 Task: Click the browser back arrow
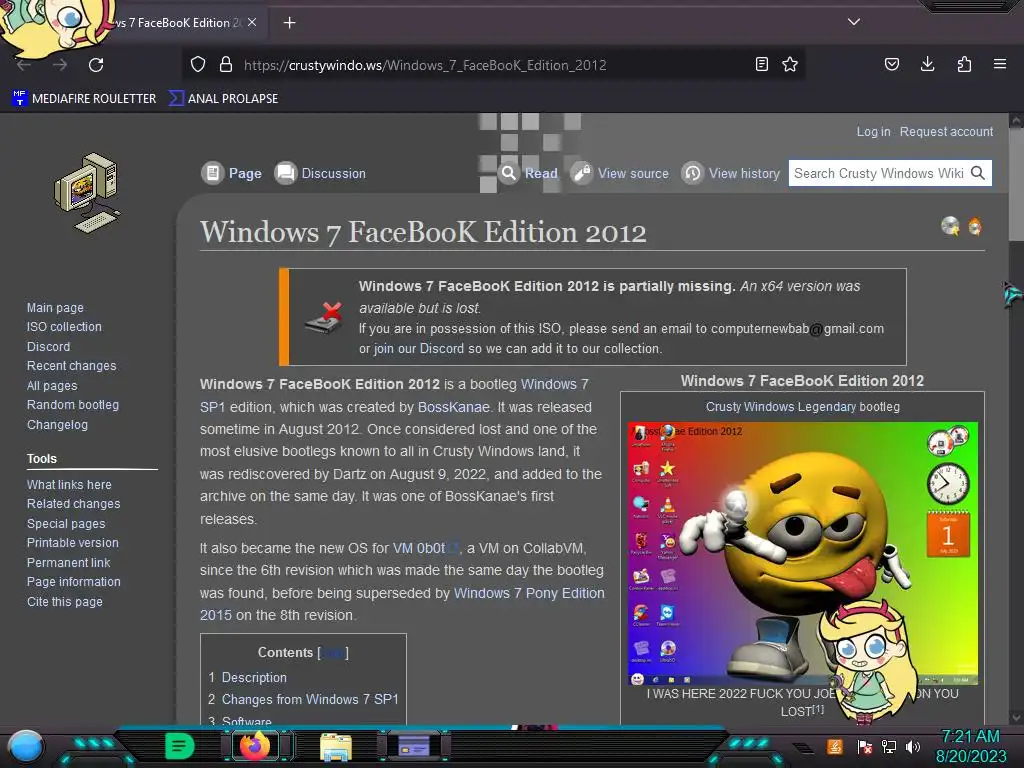point(24,65)
